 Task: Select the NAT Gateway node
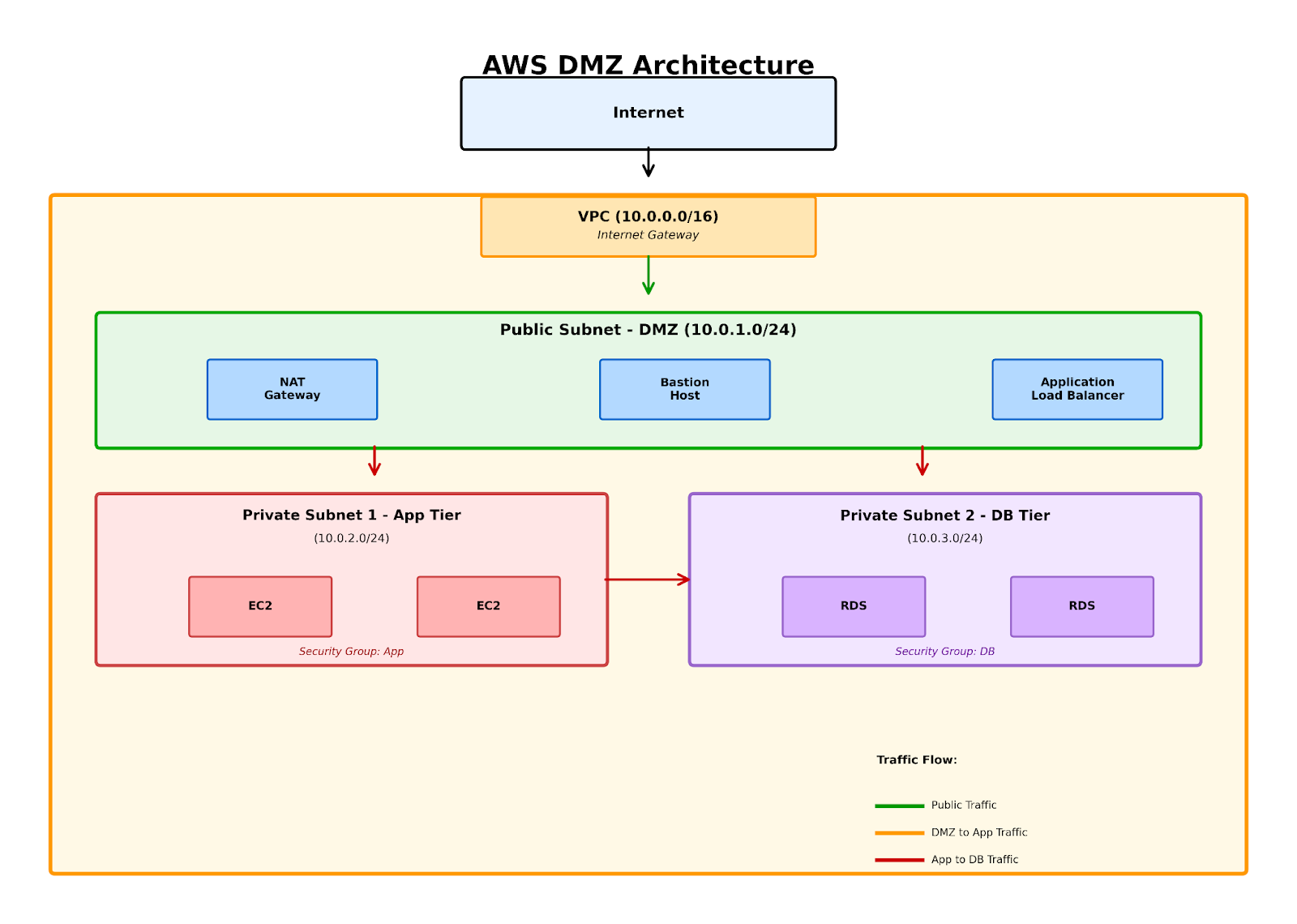click(x=292, y=389)
